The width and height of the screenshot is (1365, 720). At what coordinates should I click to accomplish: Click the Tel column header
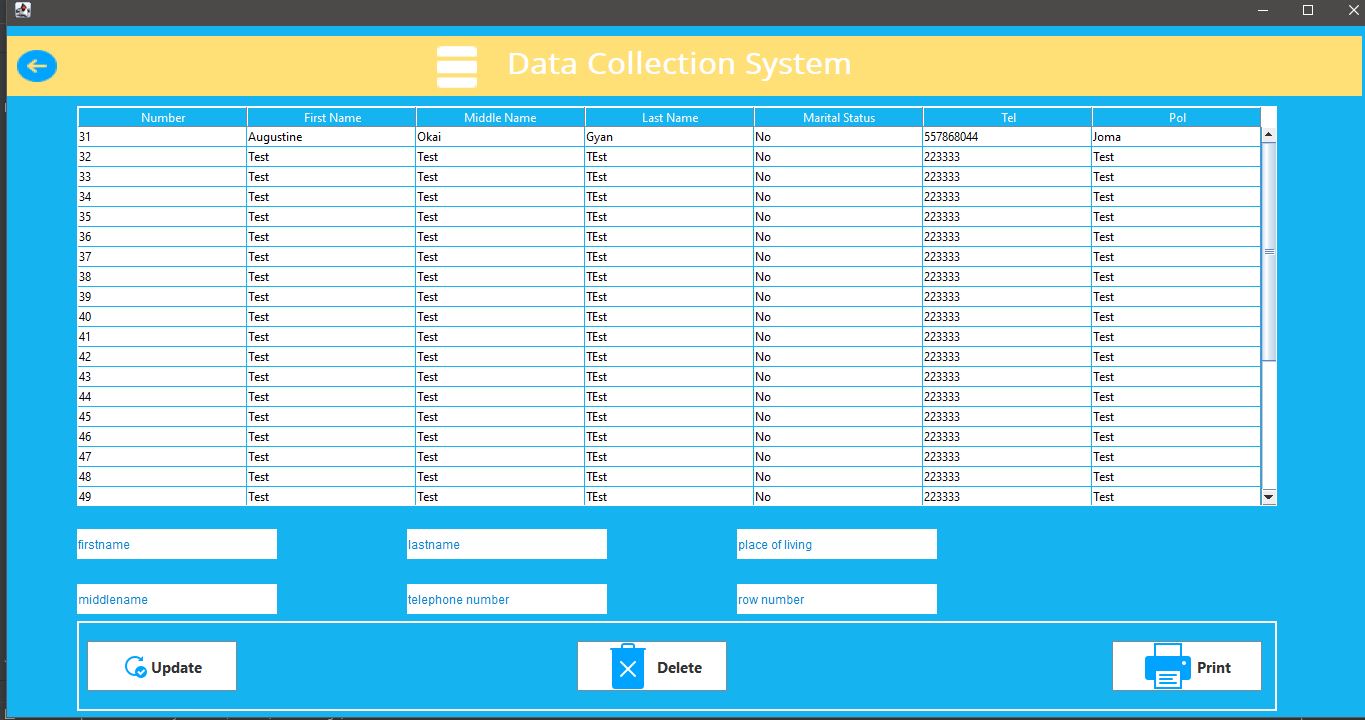[x=1008, y=117]
